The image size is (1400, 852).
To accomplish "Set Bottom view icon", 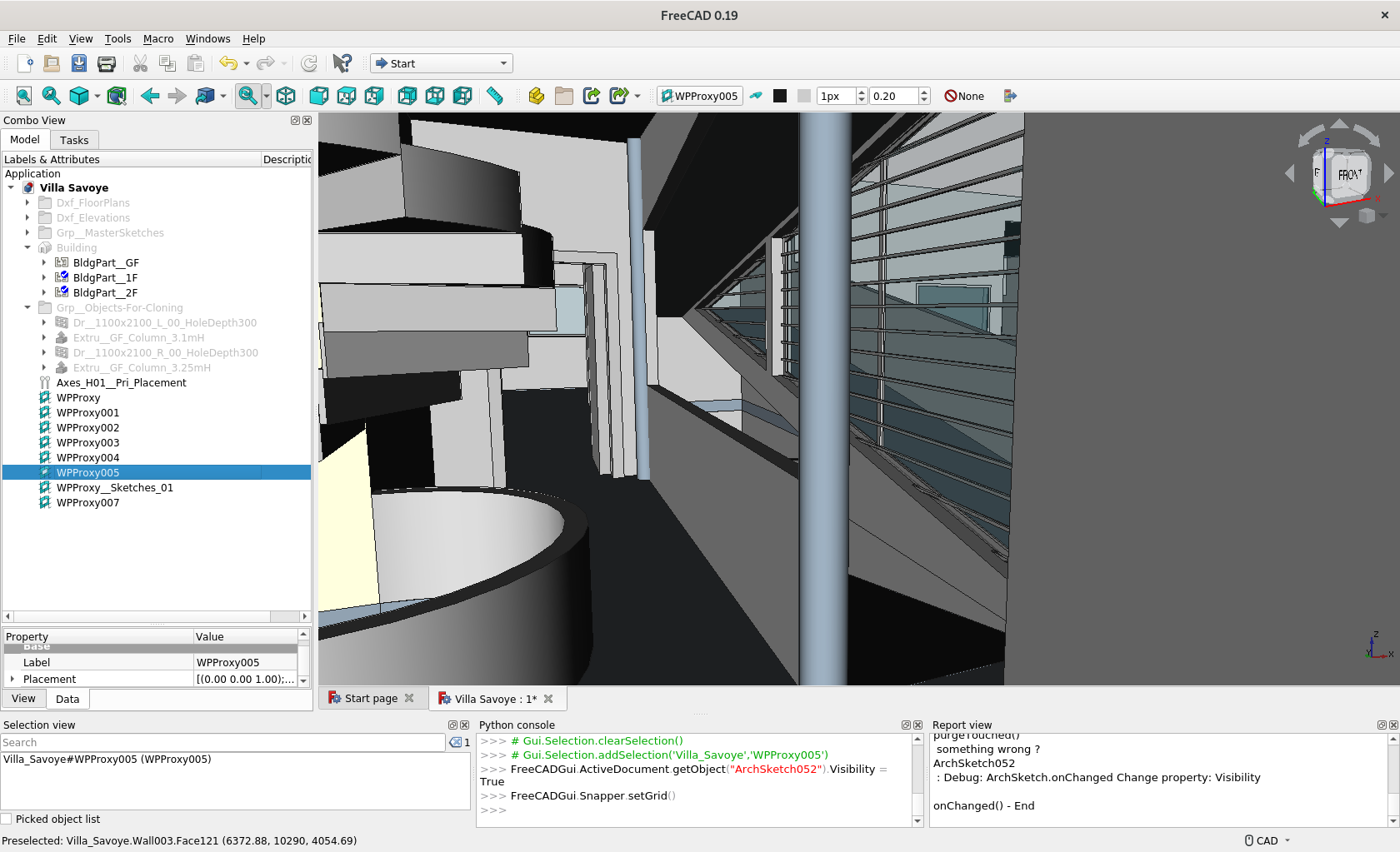I will tap(435, 96).
